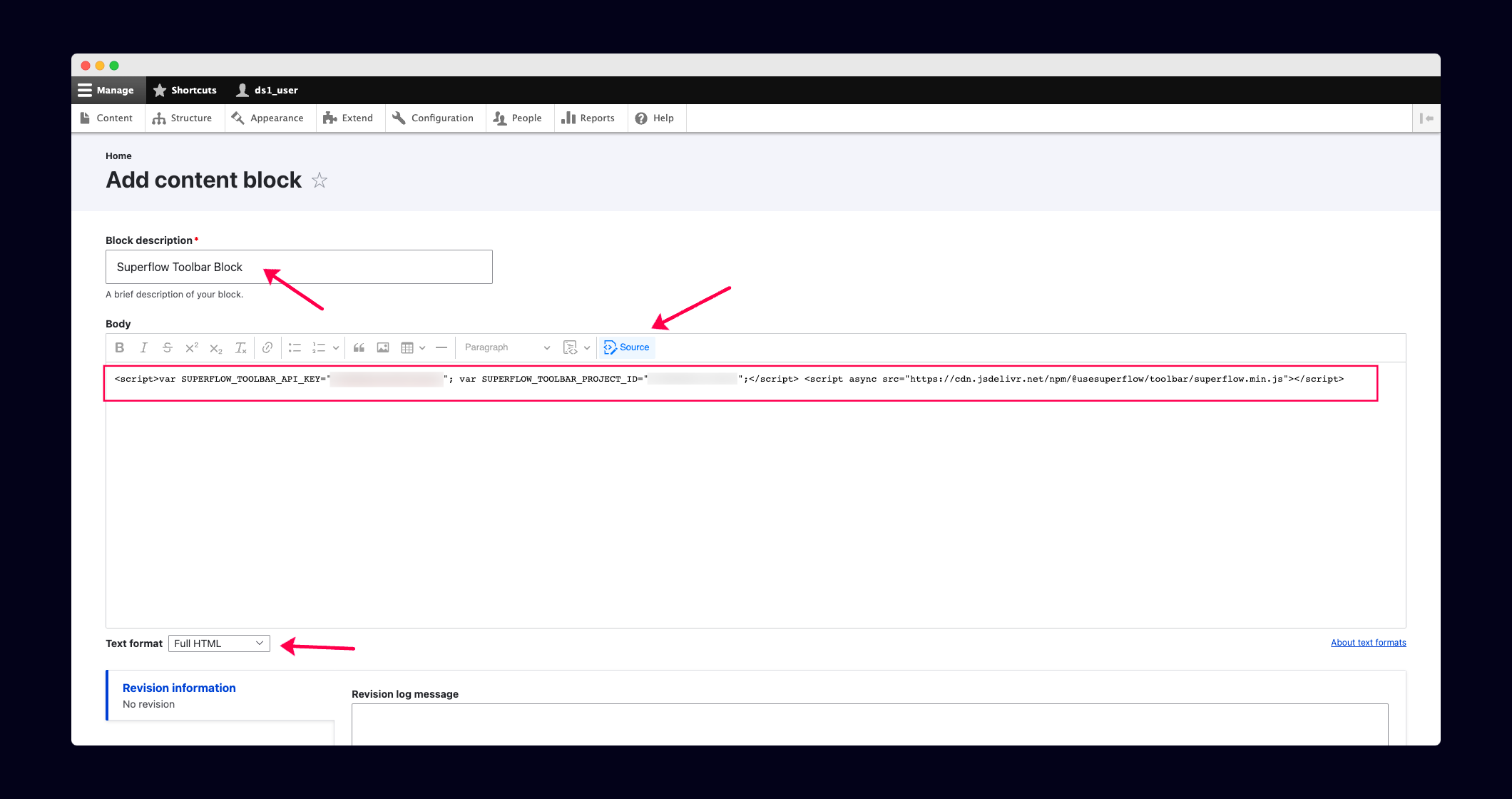Insert horizontal line

click(441, 347)
